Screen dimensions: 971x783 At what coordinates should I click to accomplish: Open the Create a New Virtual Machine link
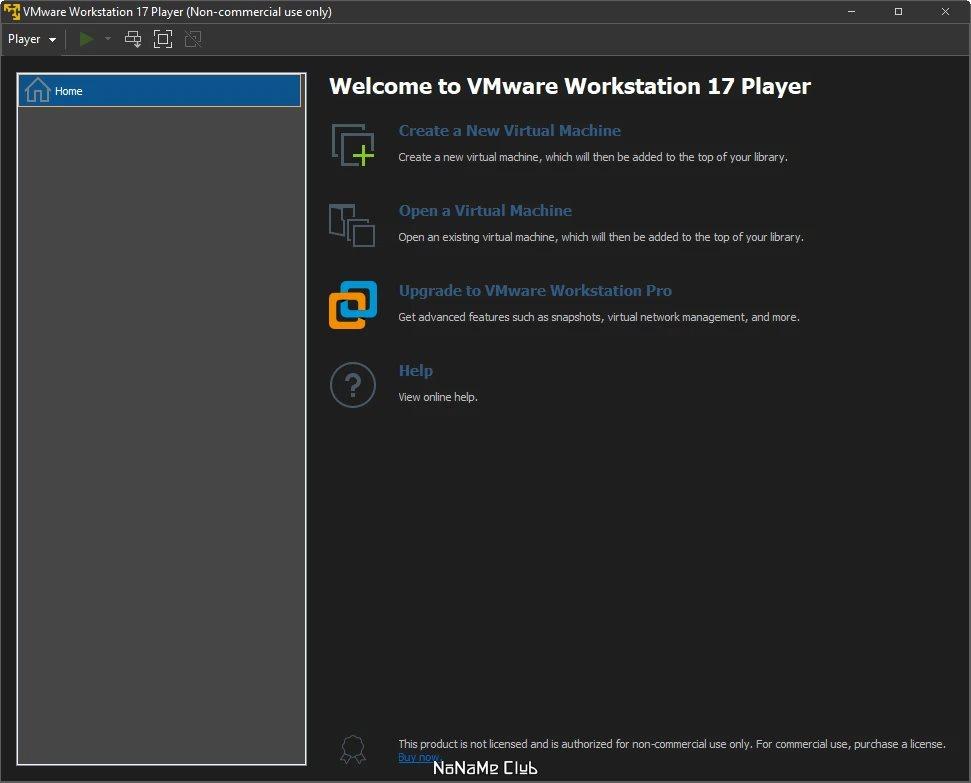tap(509, 130)
